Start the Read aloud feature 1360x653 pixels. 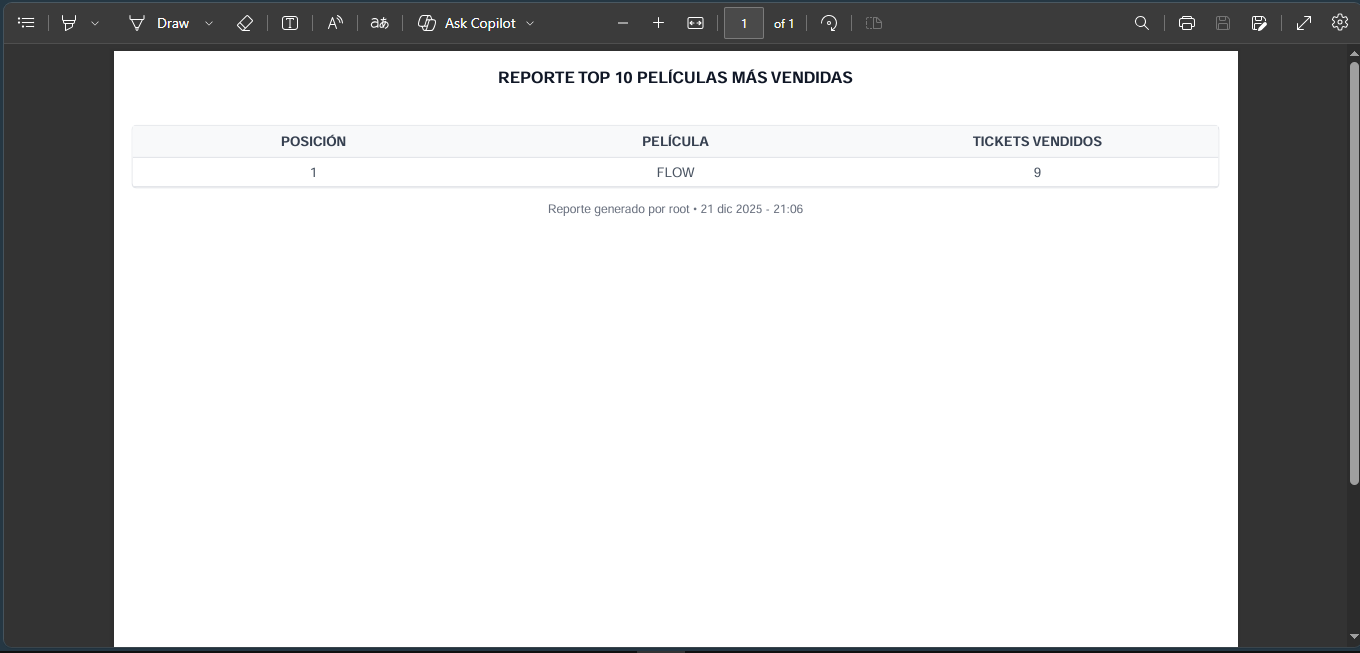(x=335, y=23)
